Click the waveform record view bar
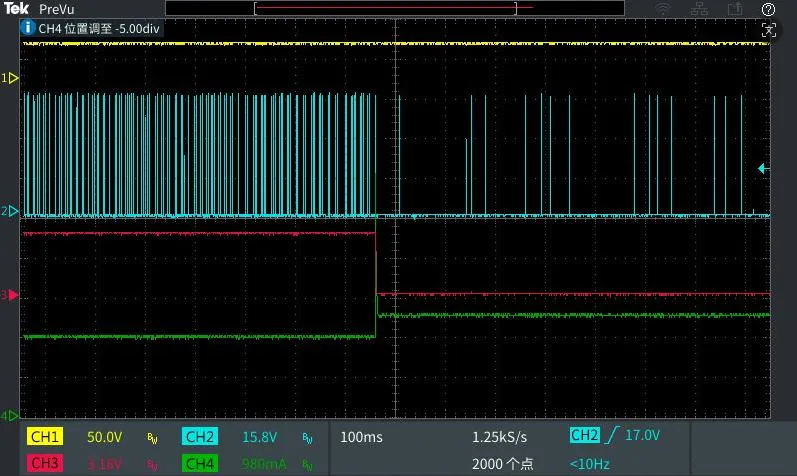Viewport: 797px width, 476px height. tap(395, 8)
